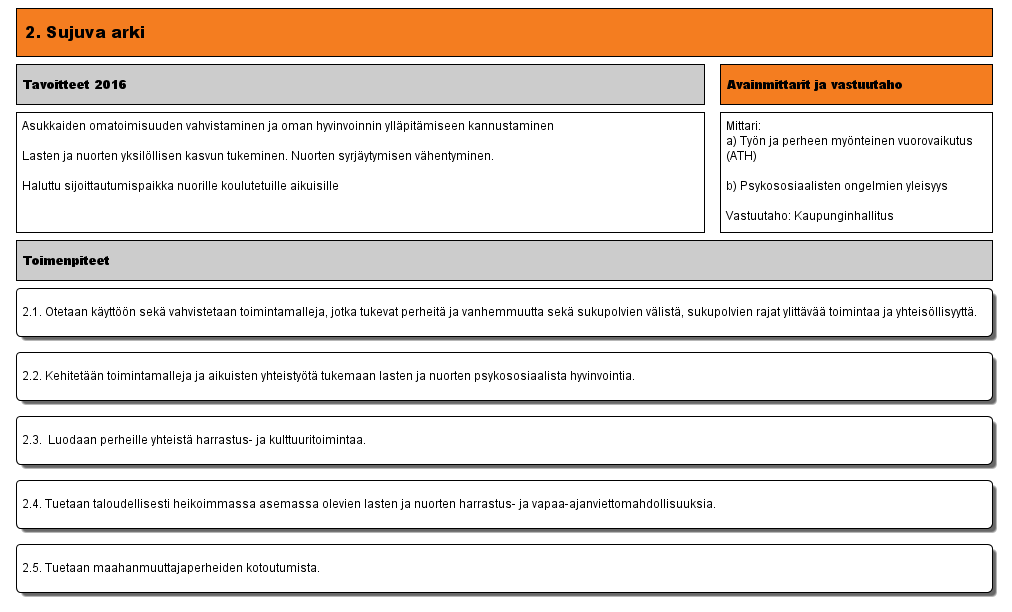Select 'a) Työn ja perheen myönteinen vuorovaikutus'
The width and height of the screenshot is (1012, 612).
tap(849, 141)
